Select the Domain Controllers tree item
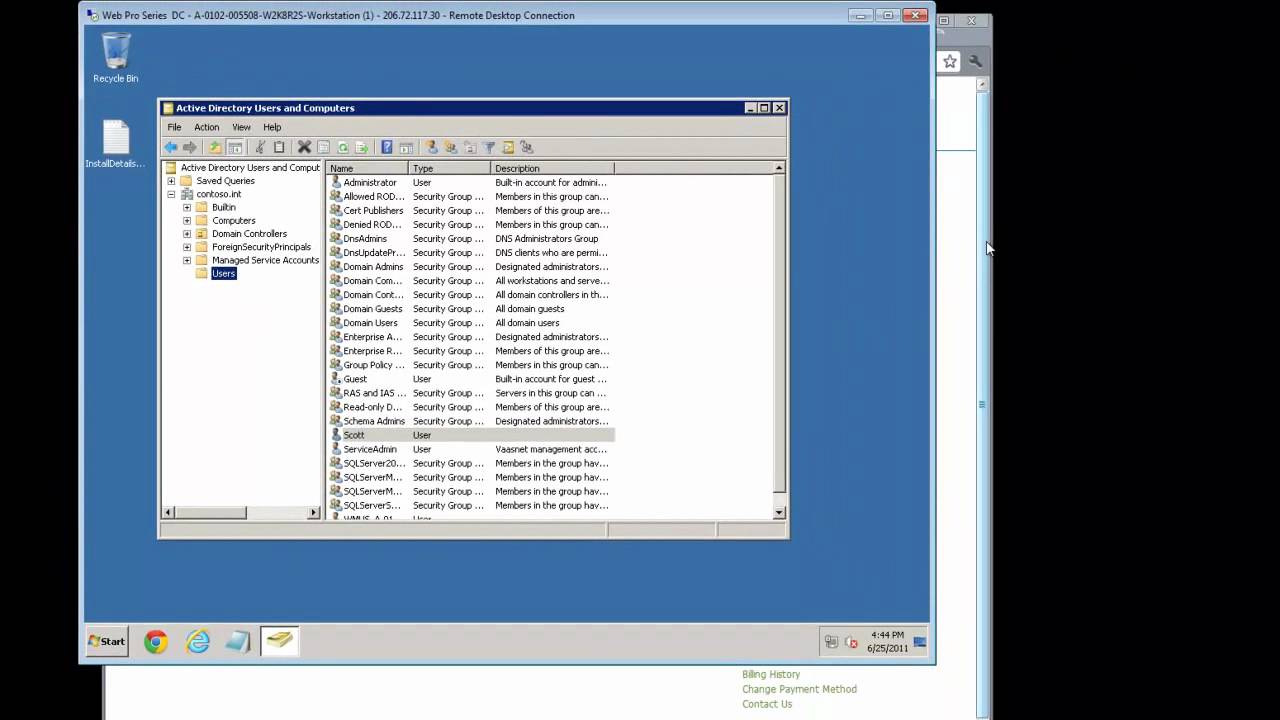This screenshot has width=1280, height=720. pos(249,233)
